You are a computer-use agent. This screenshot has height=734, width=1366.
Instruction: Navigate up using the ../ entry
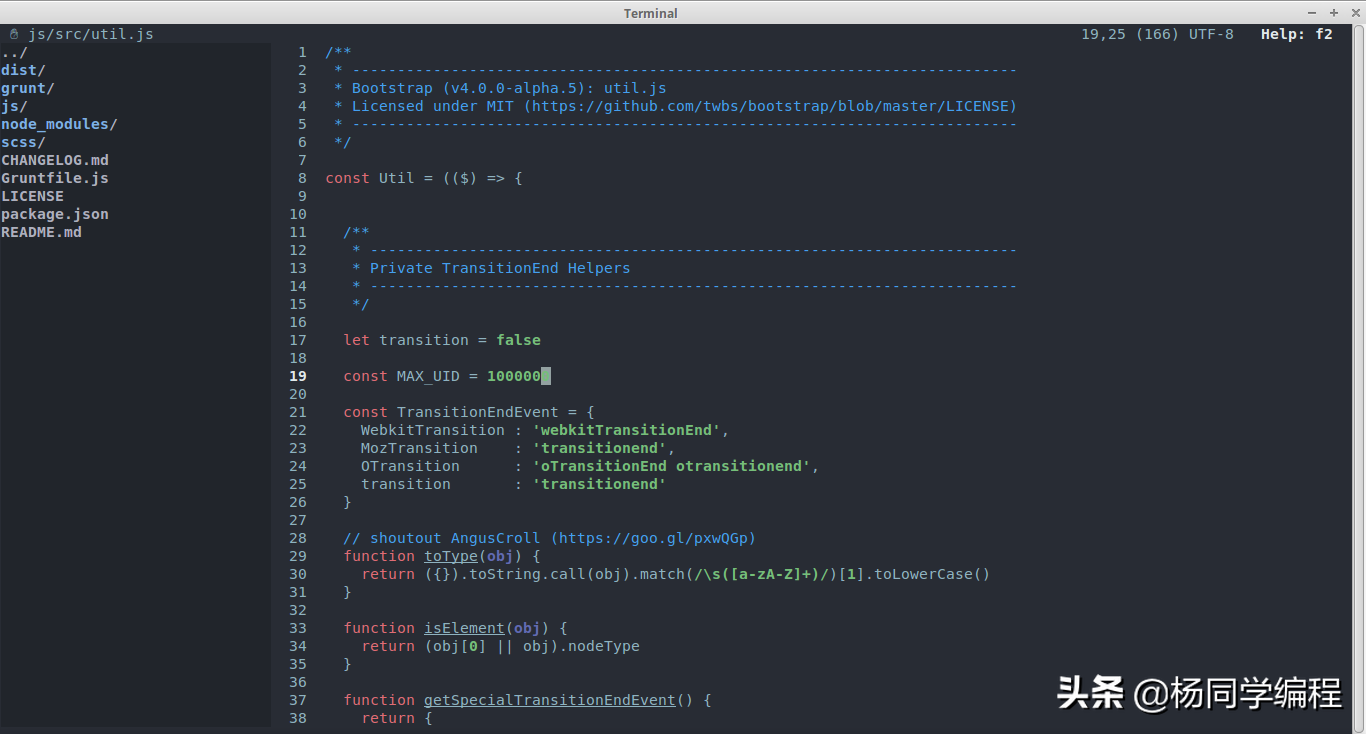click(x=14, y=51)
